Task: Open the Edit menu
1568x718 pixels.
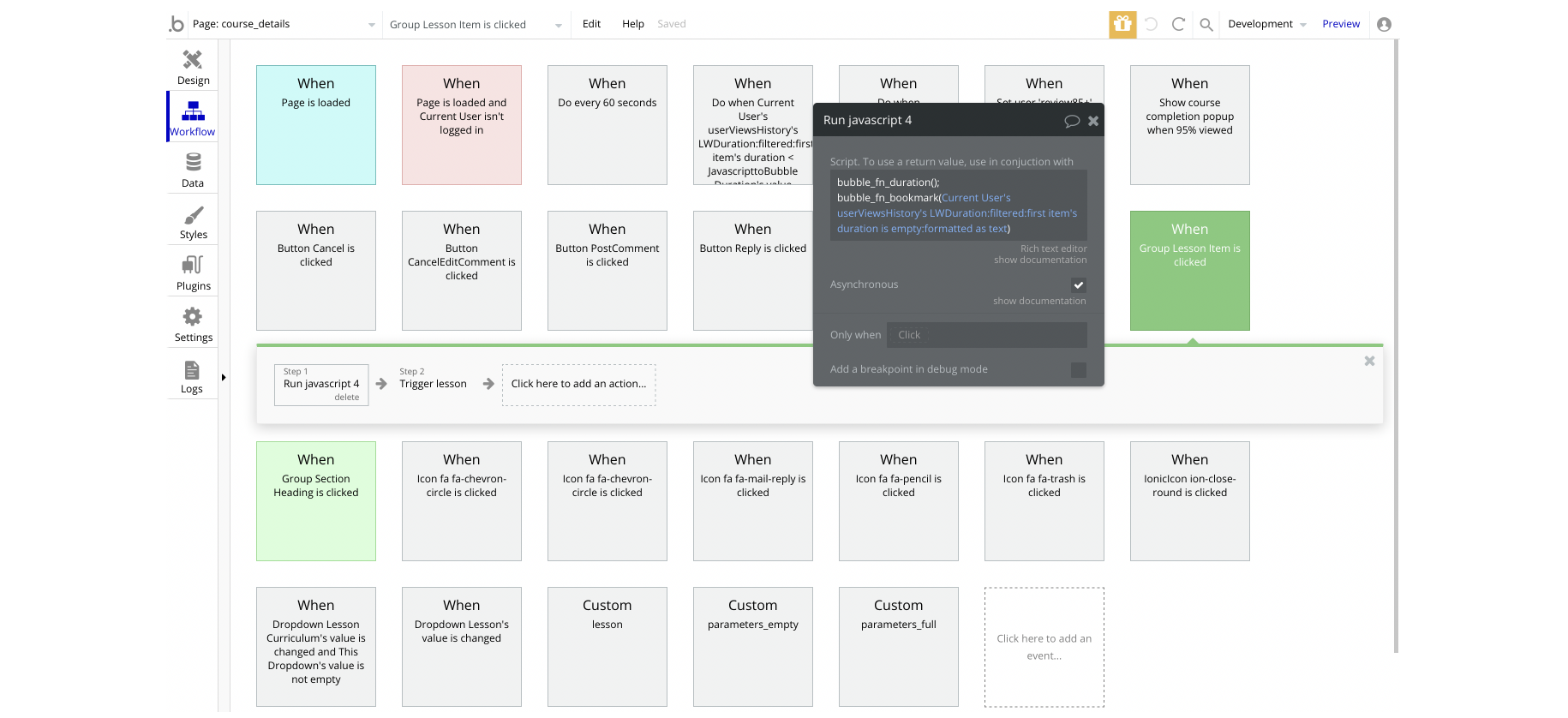Action: pyautogui.click(x=591, y=24)
